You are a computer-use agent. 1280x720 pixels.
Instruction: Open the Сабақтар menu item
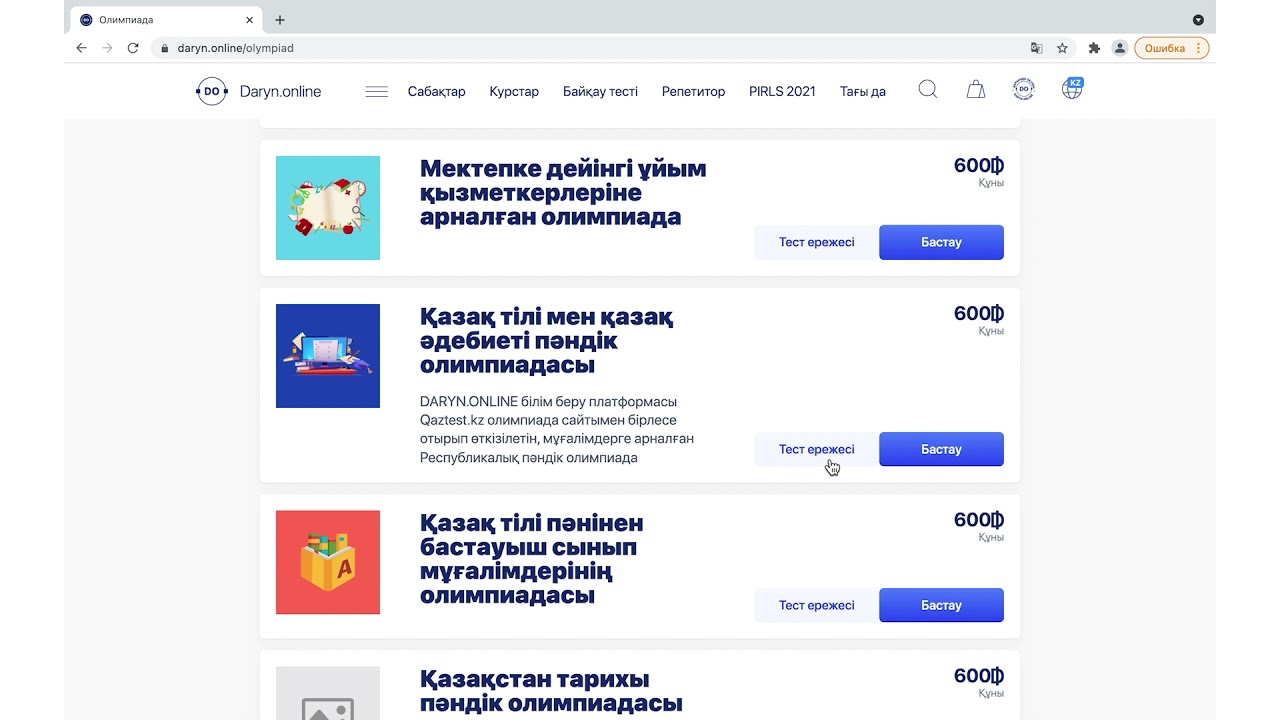point(436,91)
